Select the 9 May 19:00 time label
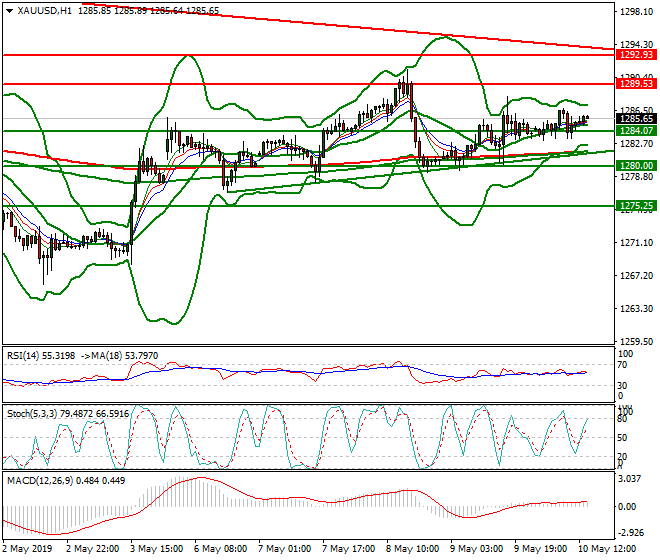Screen dimensions: 660x560 click(x=541, y=549)
